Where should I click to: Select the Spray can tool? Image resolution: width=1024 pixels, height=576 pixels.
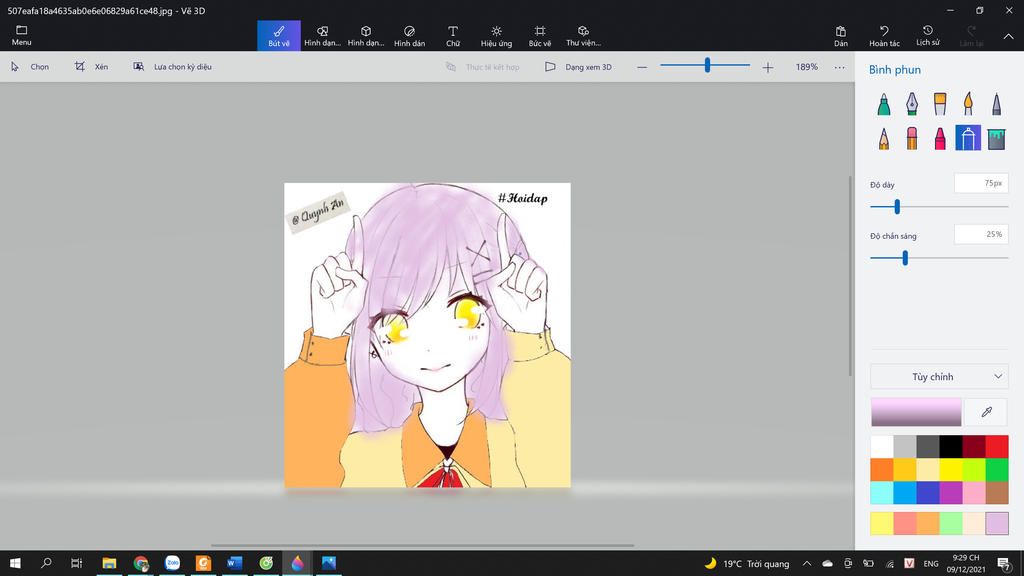pos(968,138)
